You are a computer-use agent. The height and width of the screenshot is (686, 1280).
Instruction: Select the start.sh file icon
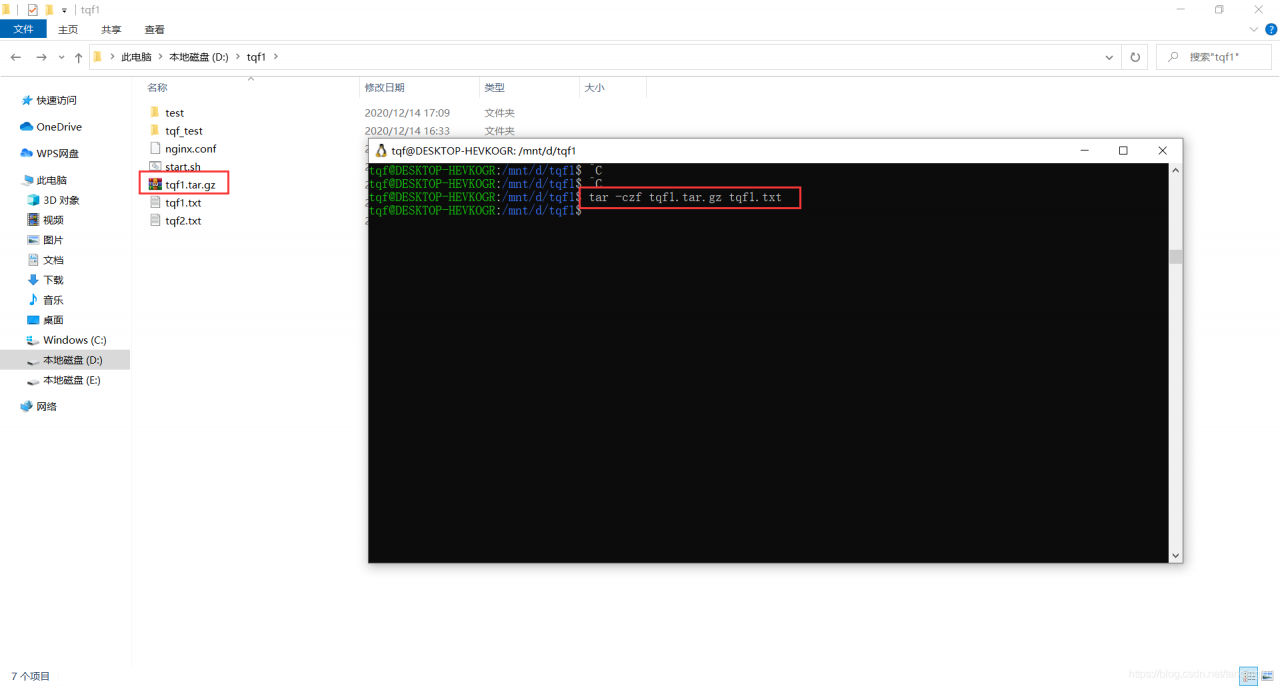[155, 166]
